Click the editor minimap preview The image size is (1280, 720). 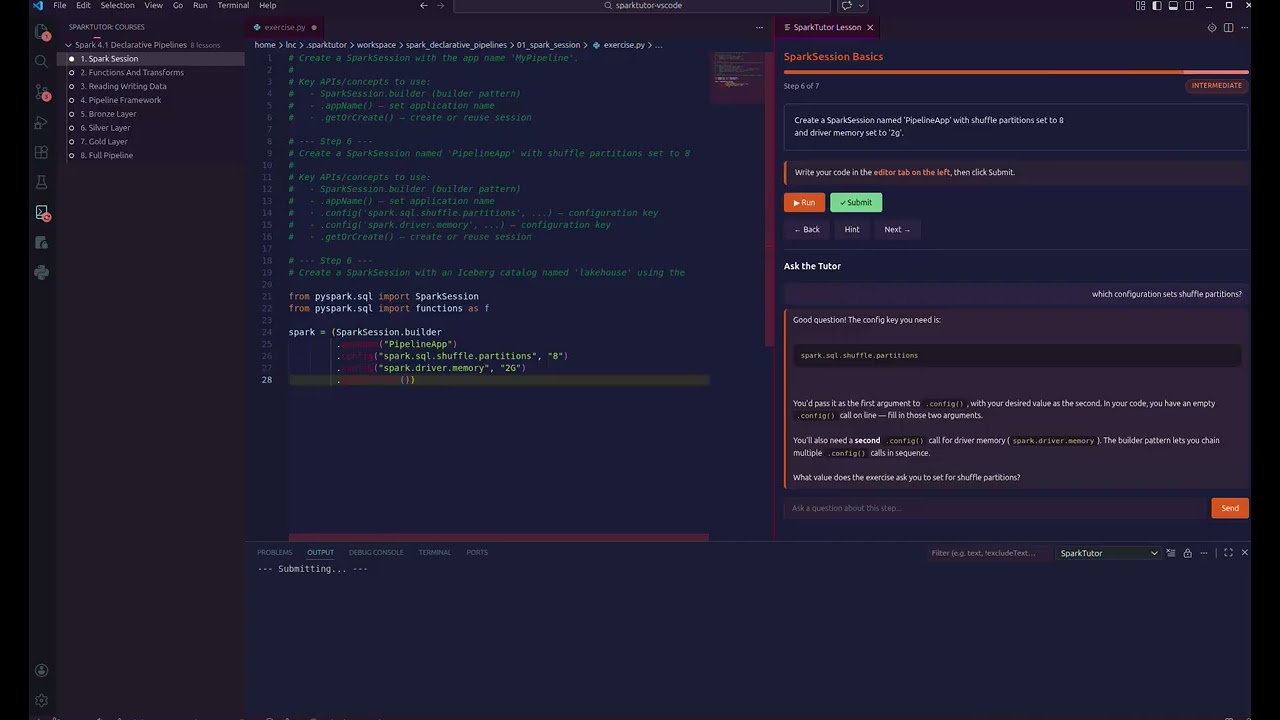tap(737, 76)
